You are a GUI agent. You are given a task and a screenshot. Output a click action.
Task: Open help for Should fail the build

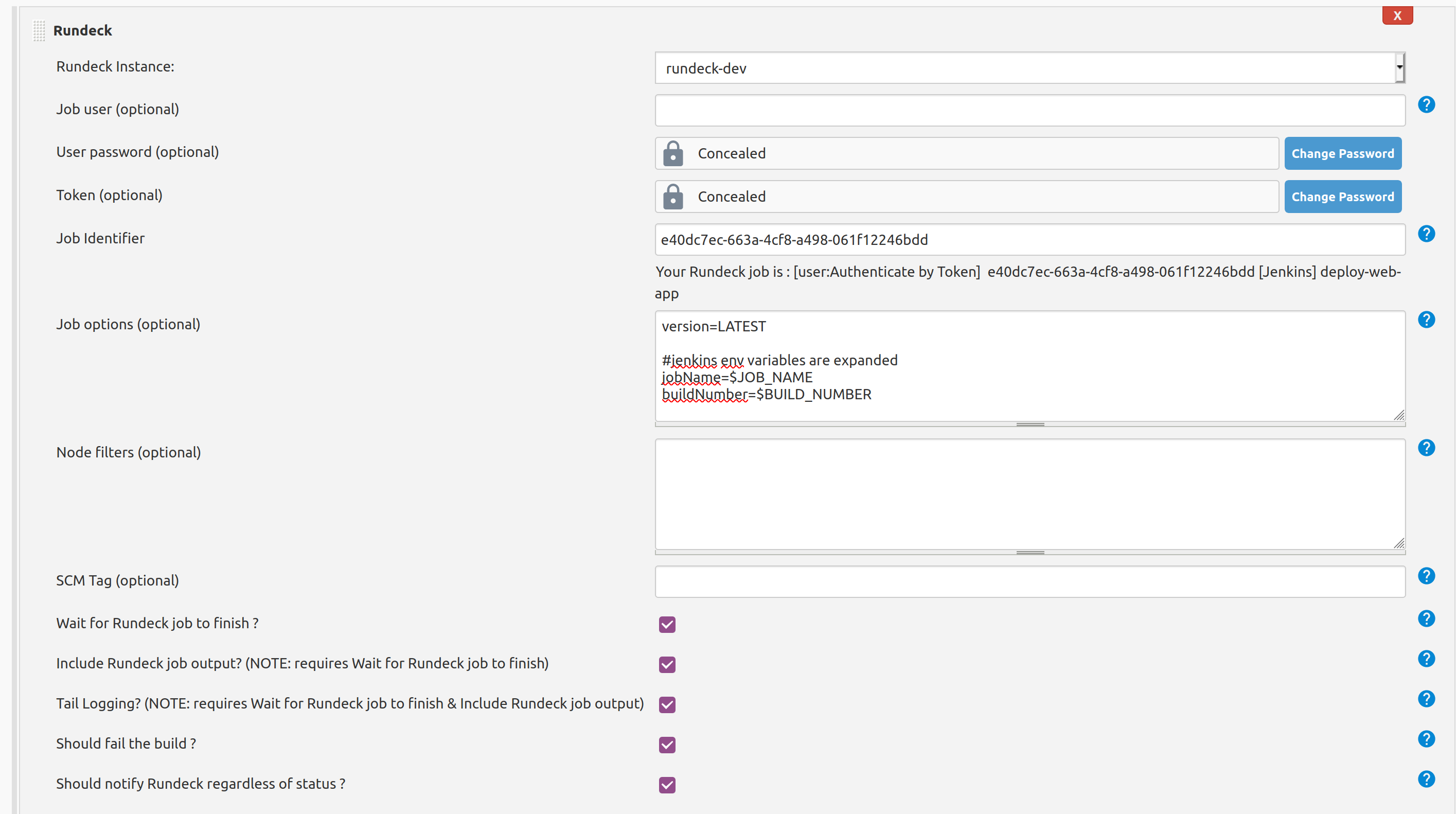[1426, 739]
